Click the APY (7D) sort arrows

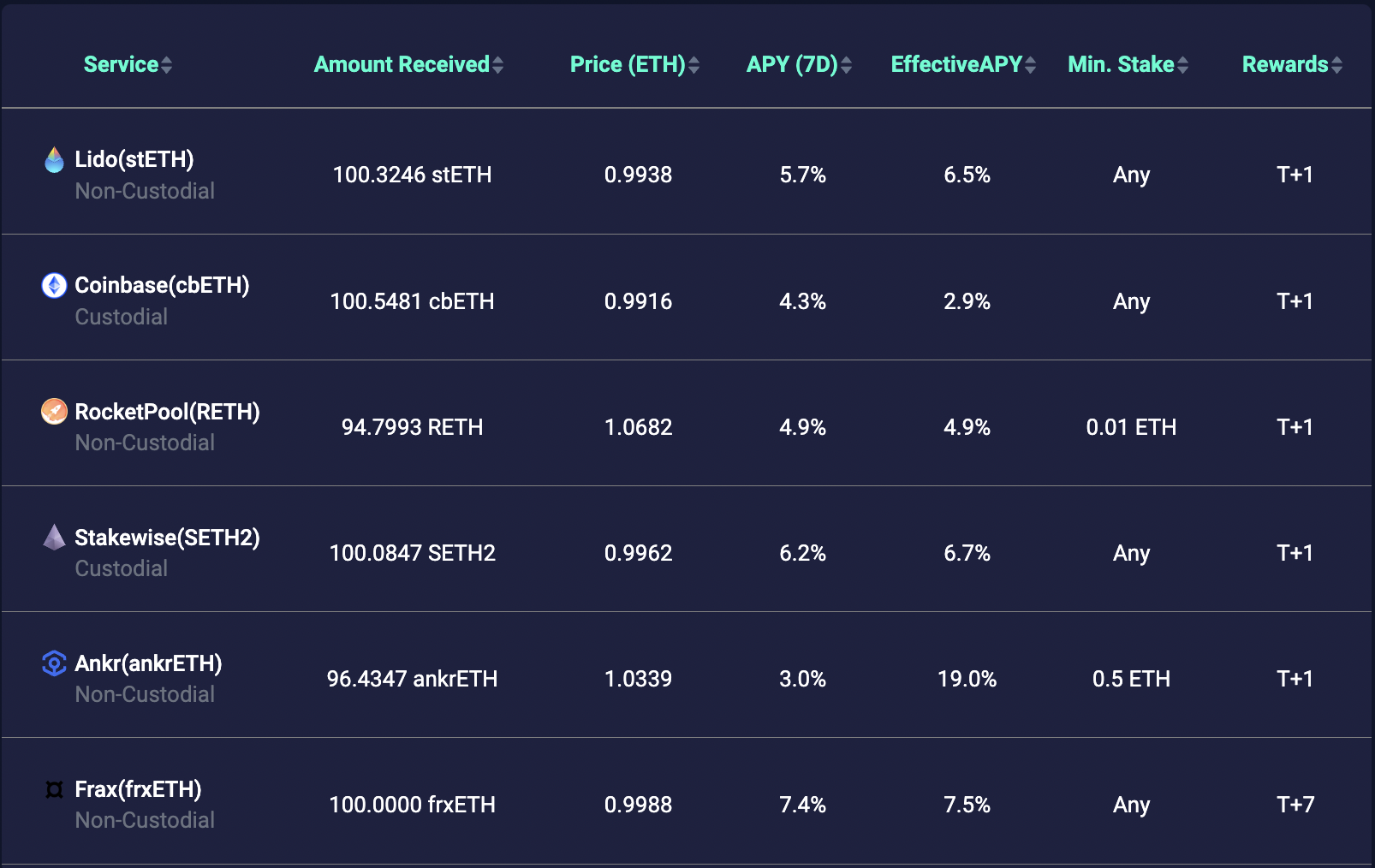[x=847, y=65]
